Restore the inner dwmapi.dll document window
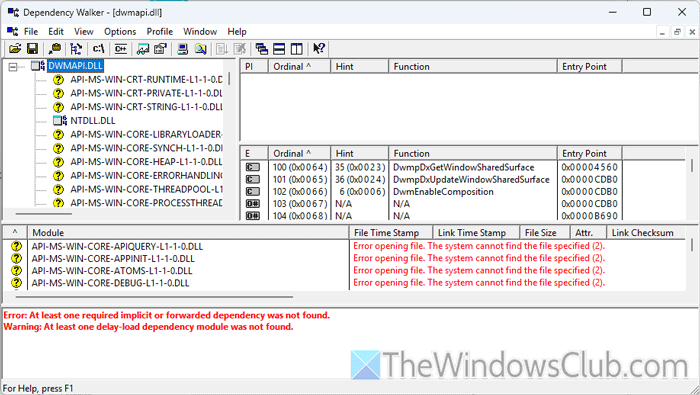Screen dimensions: 700x395 [677, 32]
